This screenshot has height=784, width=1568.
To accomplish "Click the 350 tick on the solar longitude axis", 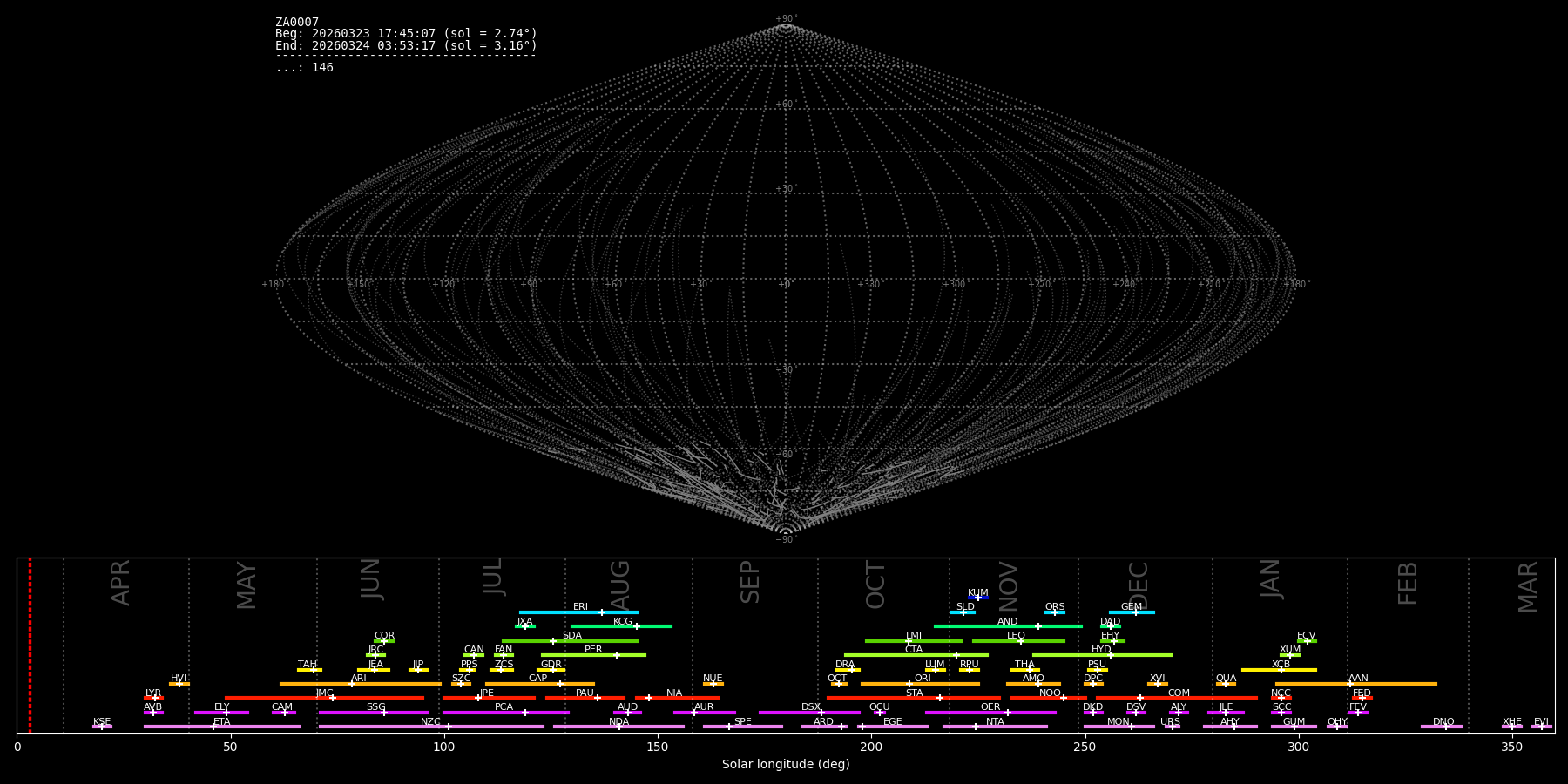I will click(x=1511, y=747).
